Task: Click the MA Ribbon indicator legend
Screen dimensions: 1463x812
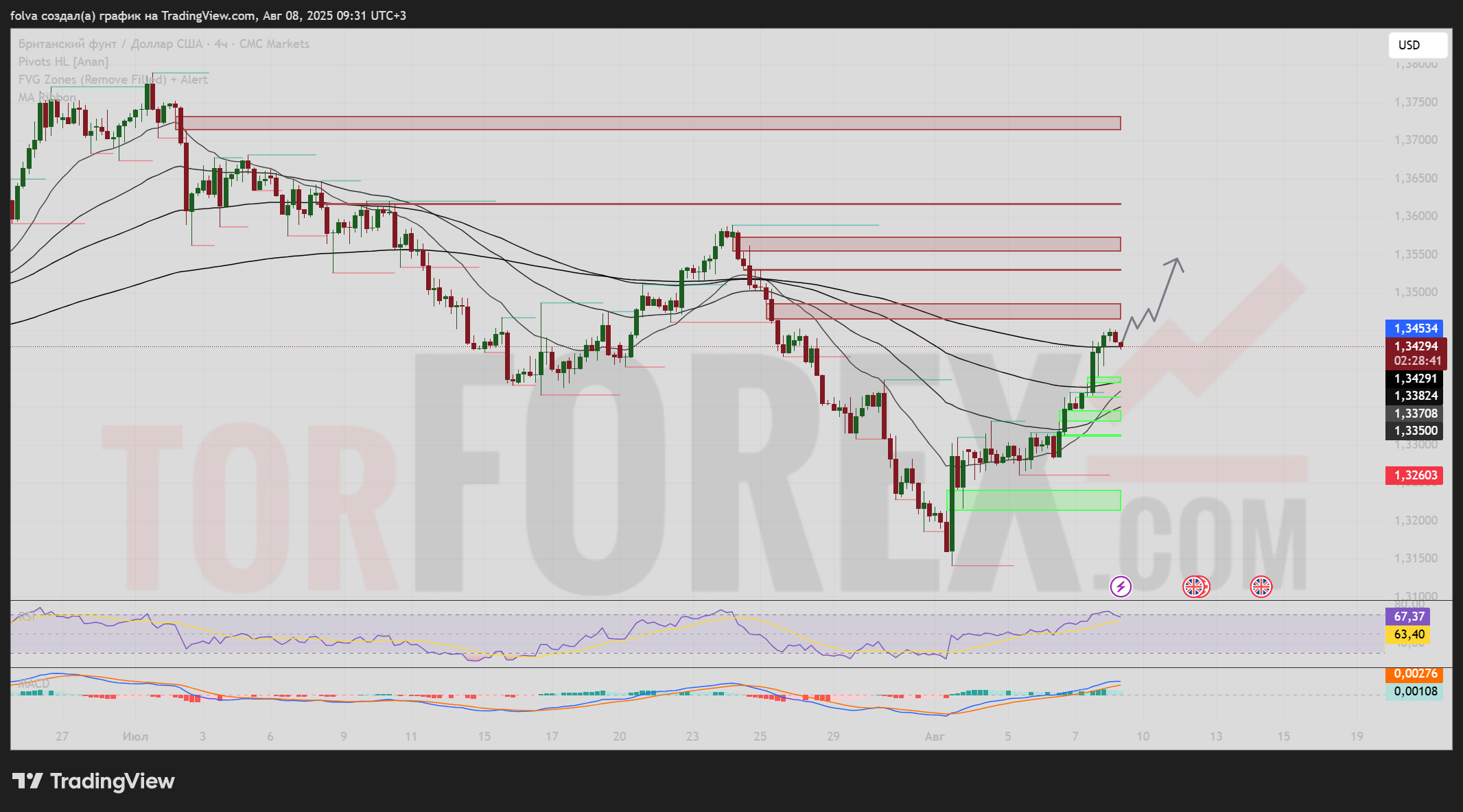Action: [x=47, y=97]
